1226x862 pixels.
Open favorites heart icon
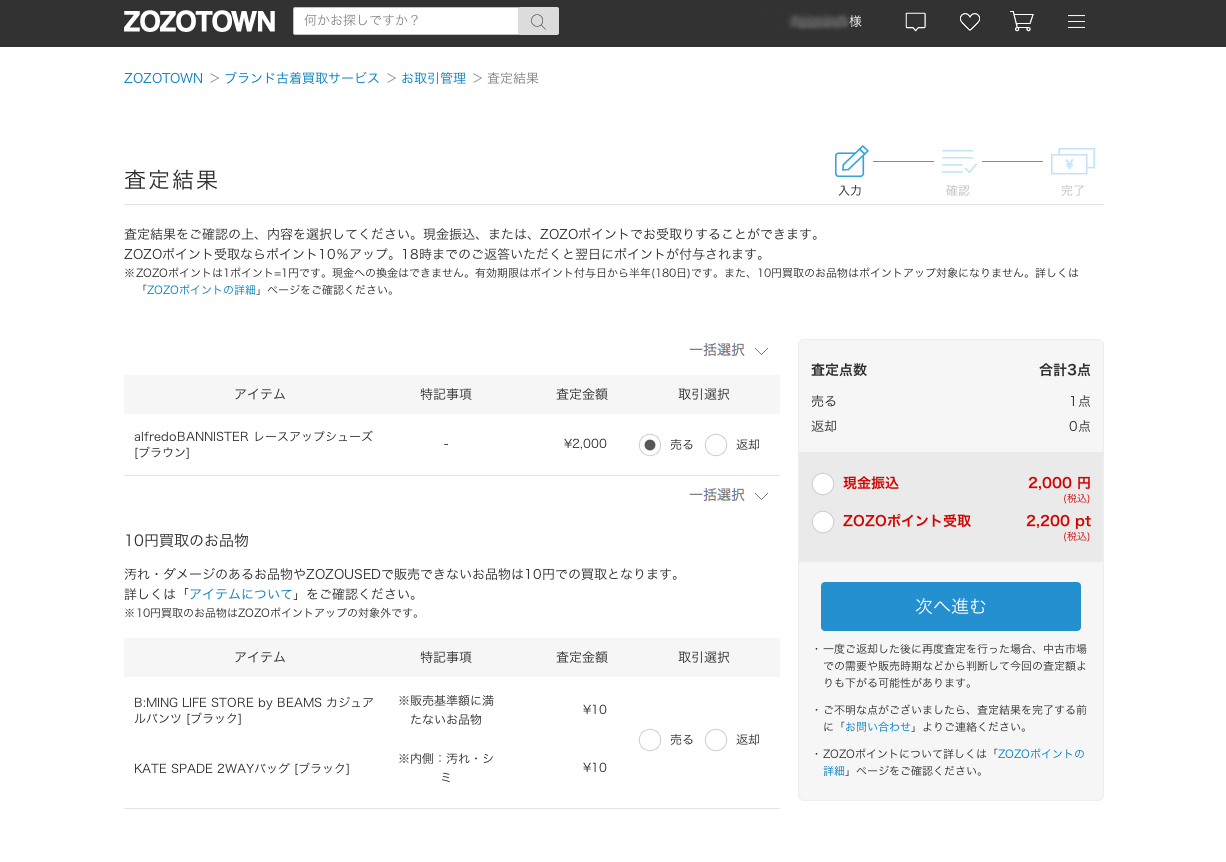click(x=969, y=21)
